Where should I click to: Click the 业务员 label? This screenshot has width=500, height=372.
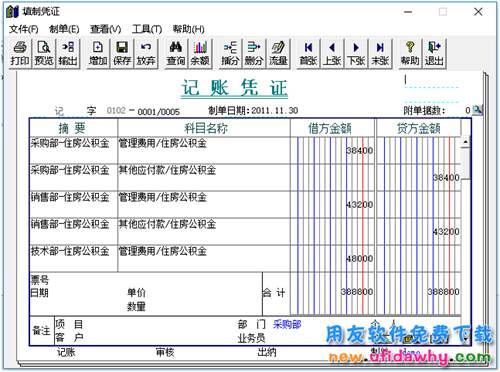click(251, 338)
